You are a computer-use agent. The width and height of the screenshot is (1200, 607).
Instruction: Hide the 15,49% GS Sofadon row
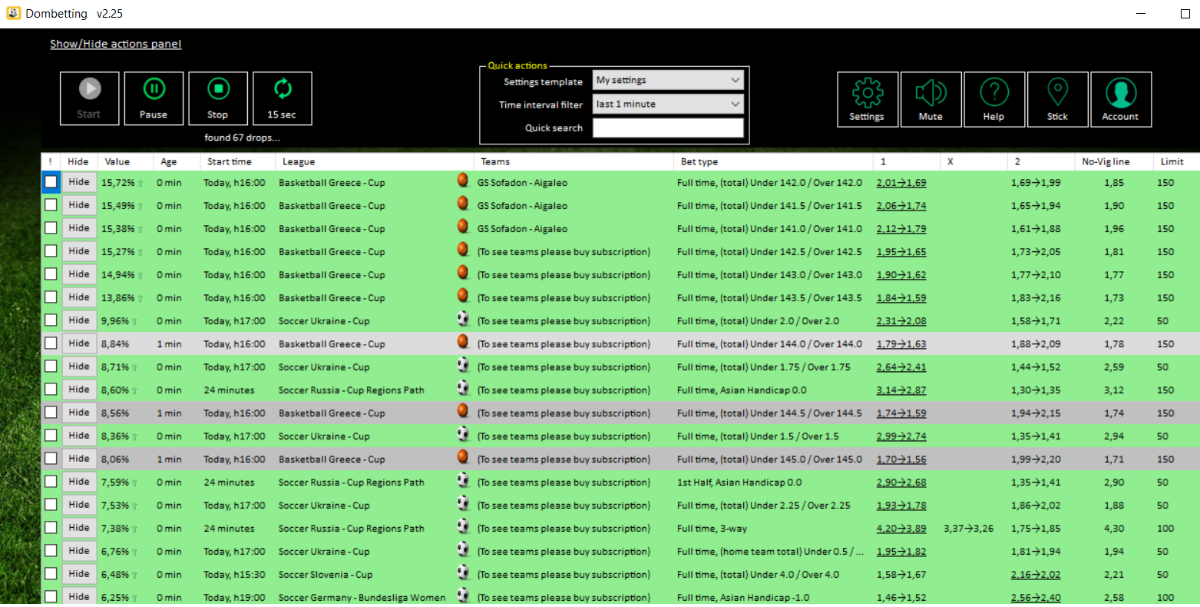pyautogui.click(x=78, y=205)
